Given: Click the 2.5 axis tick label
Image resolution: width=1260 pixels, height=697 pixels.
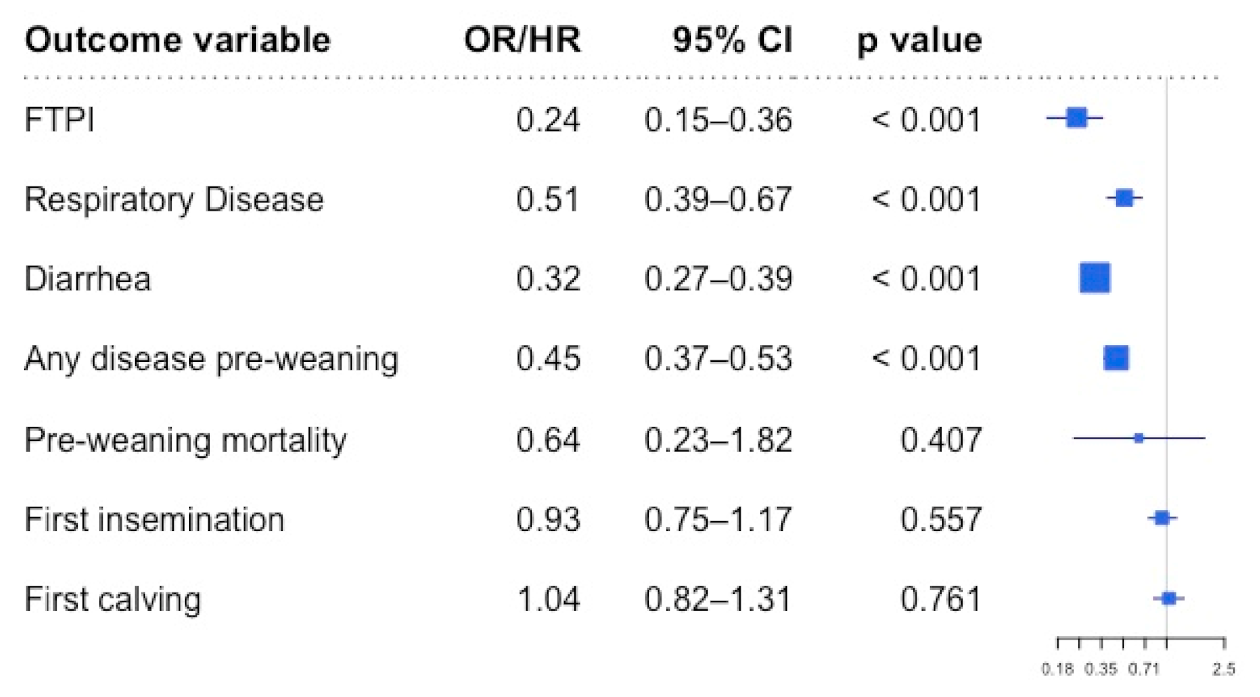Looking at the screenshot, I should point(1222,667).
